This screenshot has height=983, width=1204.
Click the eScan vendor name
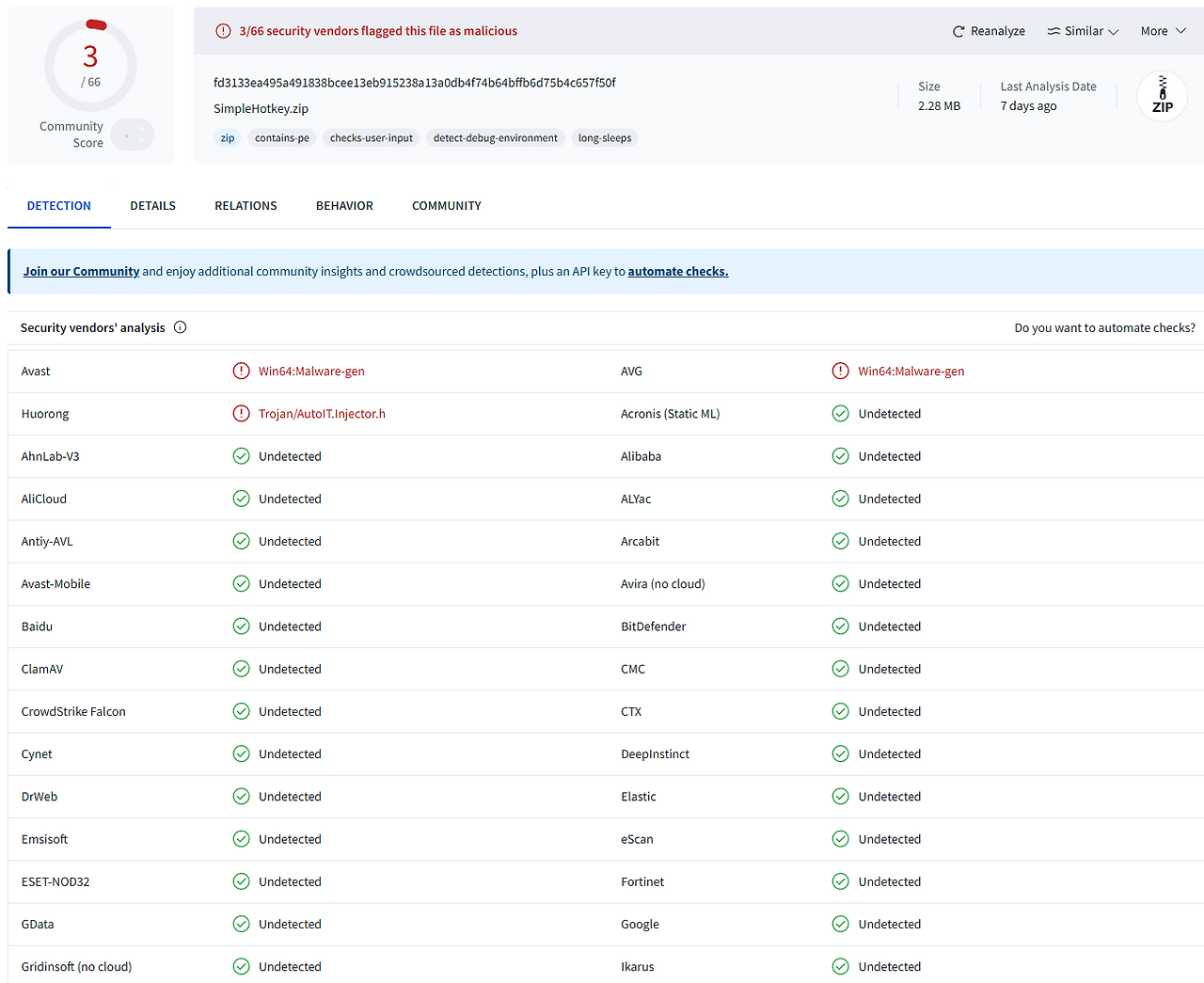637,839
